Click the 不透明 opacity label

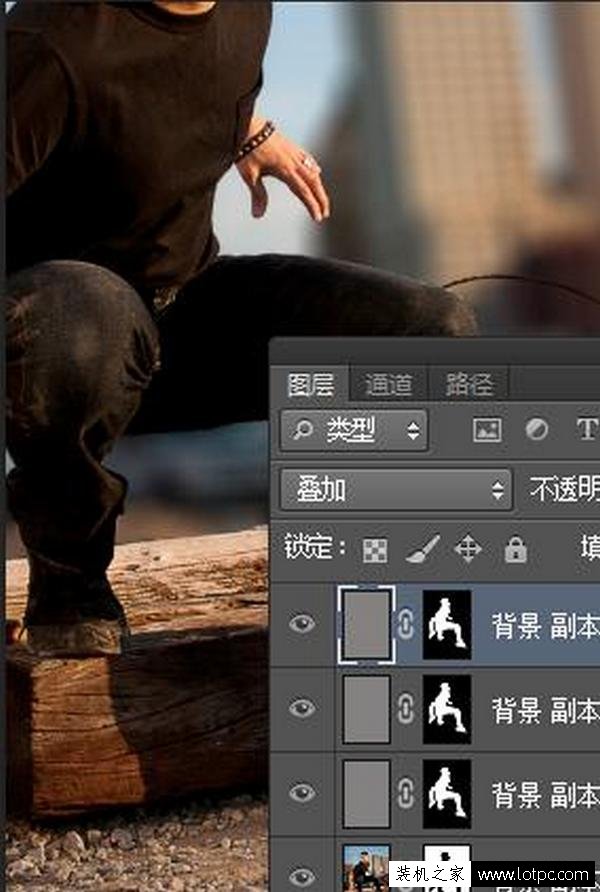(564, 489)
